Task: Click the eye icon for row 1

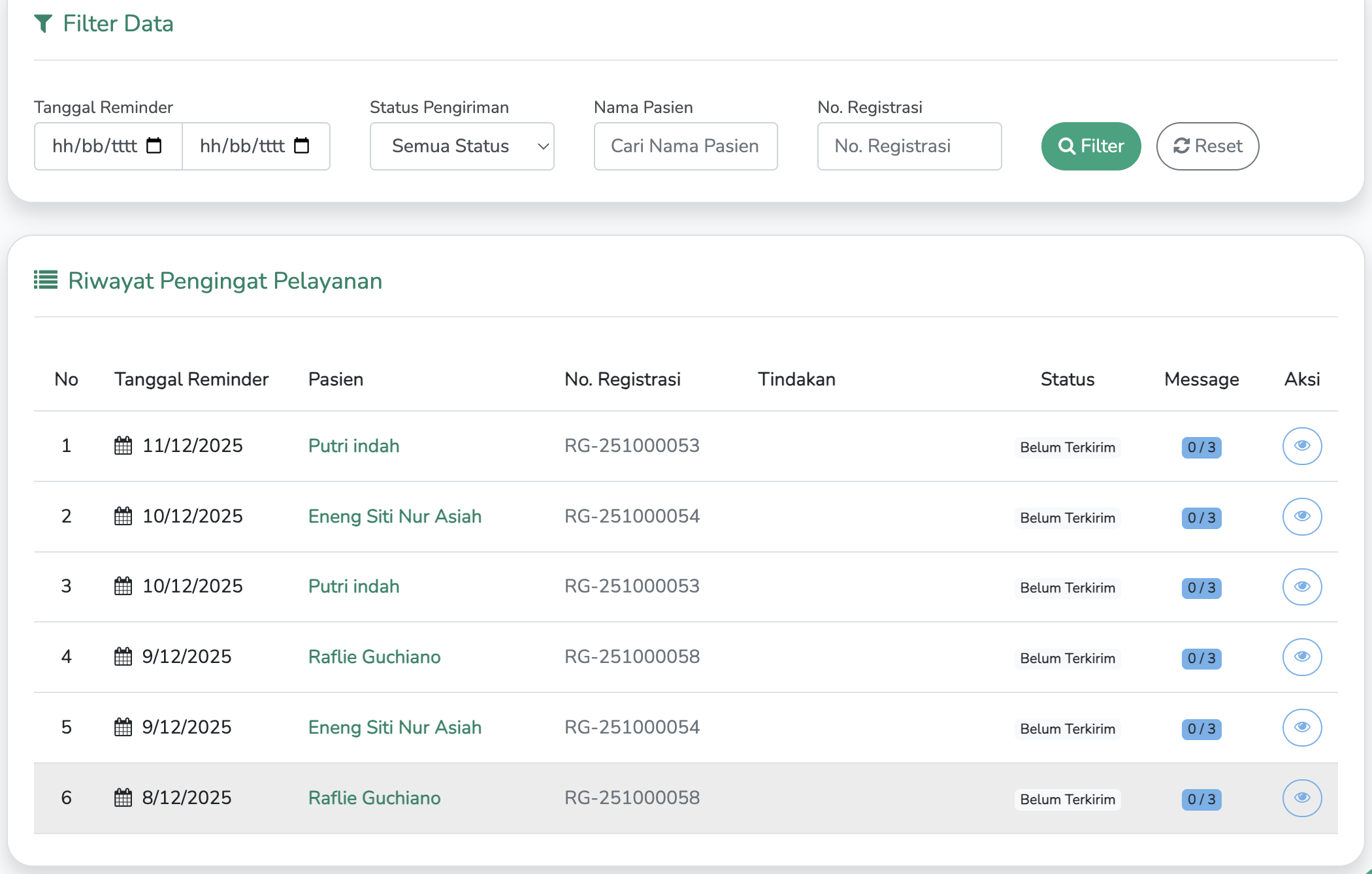Action: click(x=1301, y=446)
